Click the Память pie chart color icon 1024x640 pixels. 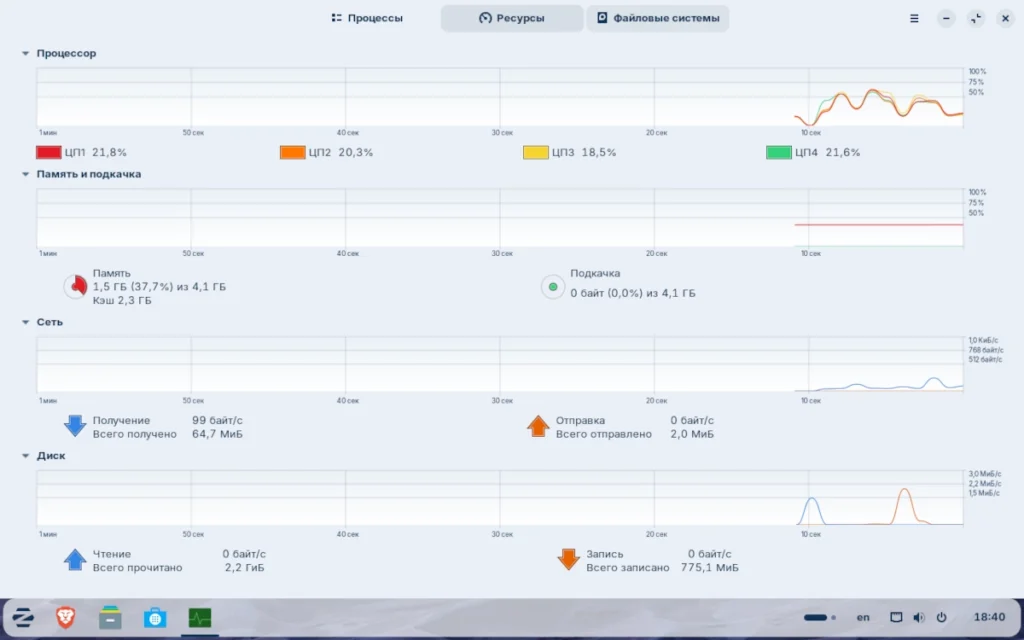[x=75, y=286]
